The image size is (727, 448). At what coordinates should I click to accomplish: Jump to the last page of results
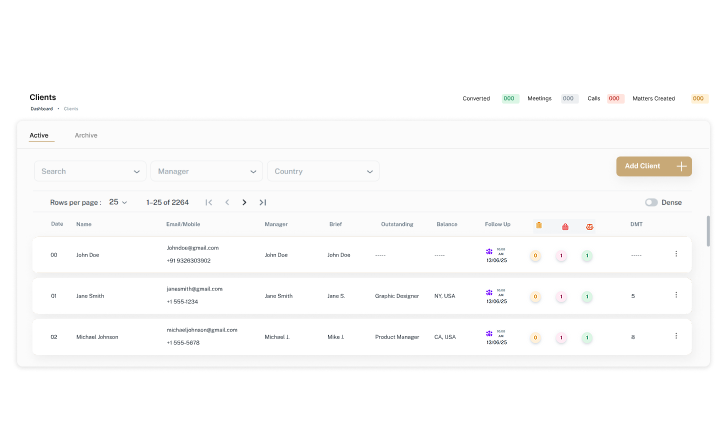pyautogui.click(x=263, y=202)
